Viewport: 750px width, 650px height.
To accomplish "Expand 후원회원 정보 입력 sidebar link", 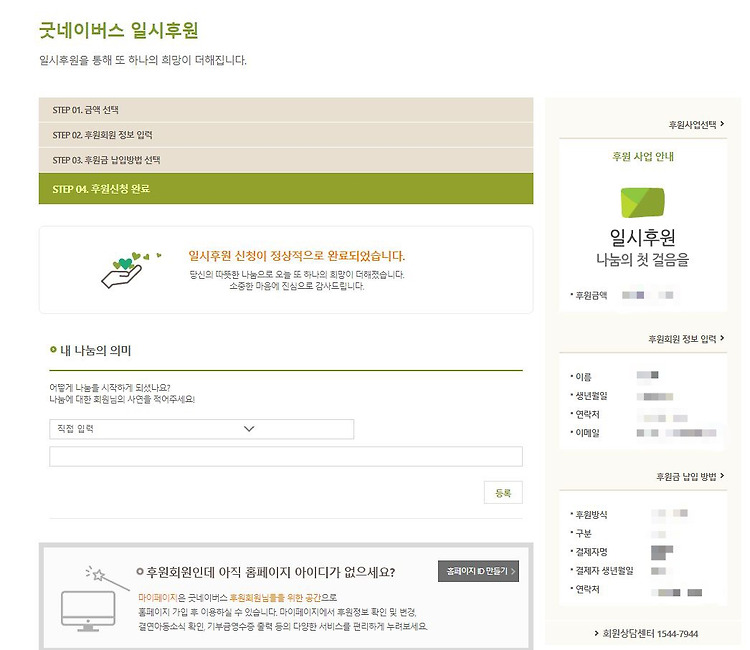I will pos(686,339).
